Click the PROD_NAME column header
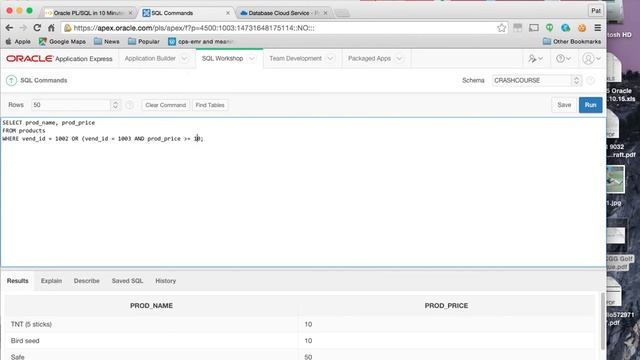The height and width of the screenshot is (360, 640). point(151,306)
